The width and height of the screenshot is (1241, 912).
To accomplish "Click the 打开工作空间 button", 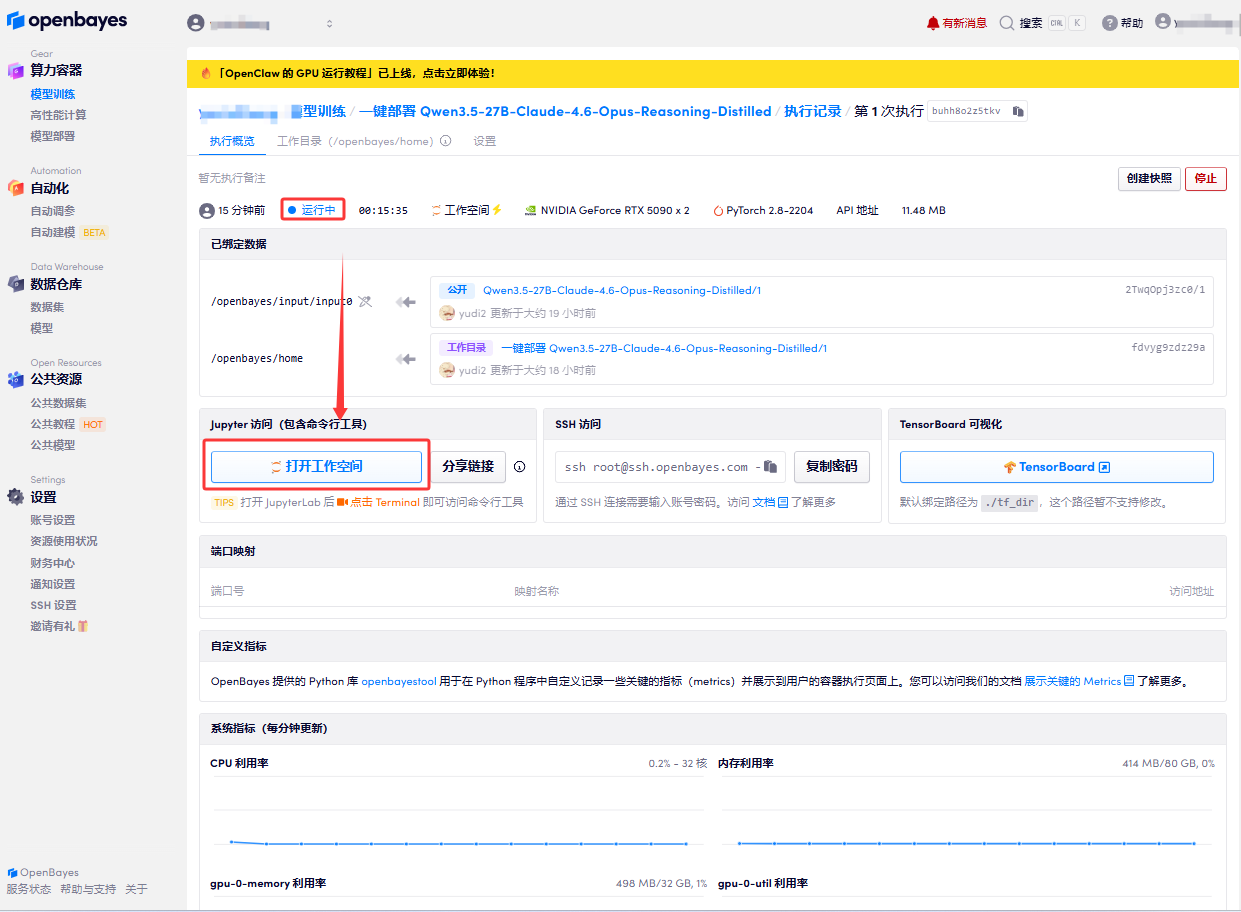I will point(316,467).
